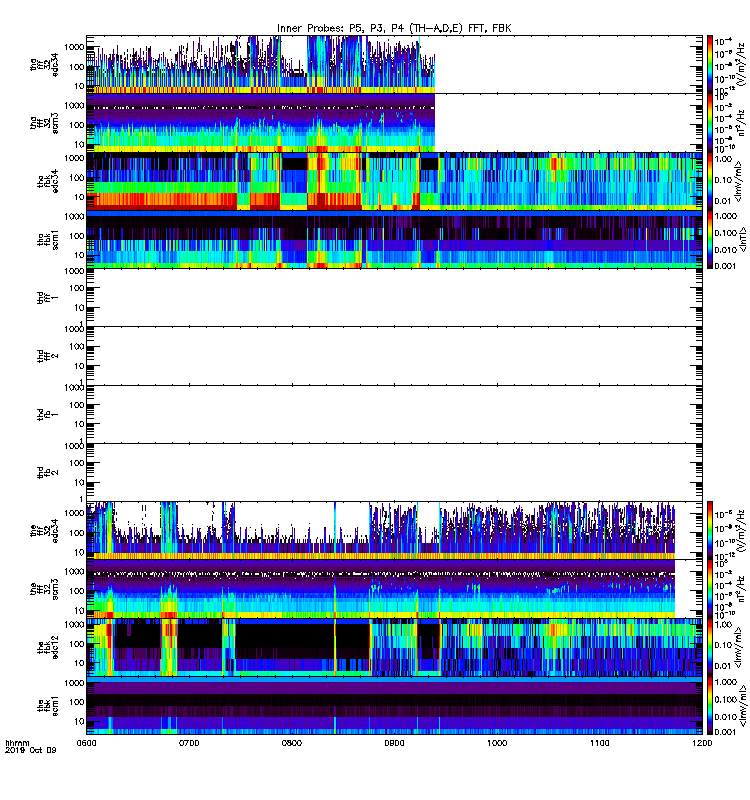Click the the fff 32 scm3 spectrogram panel

coord(394,589)
